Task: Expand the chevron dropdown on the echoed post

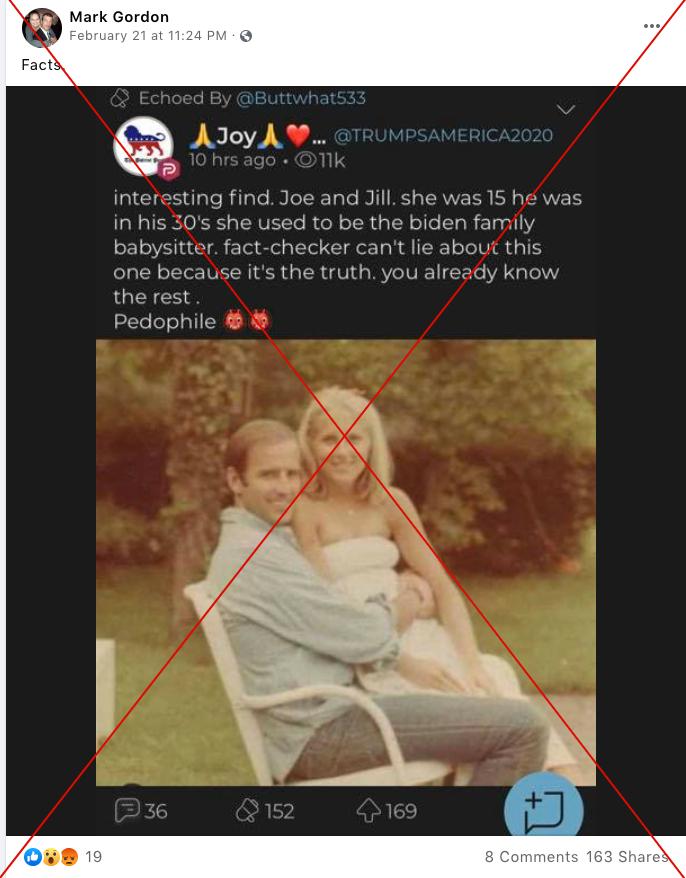Action: (x=566, y=109)
